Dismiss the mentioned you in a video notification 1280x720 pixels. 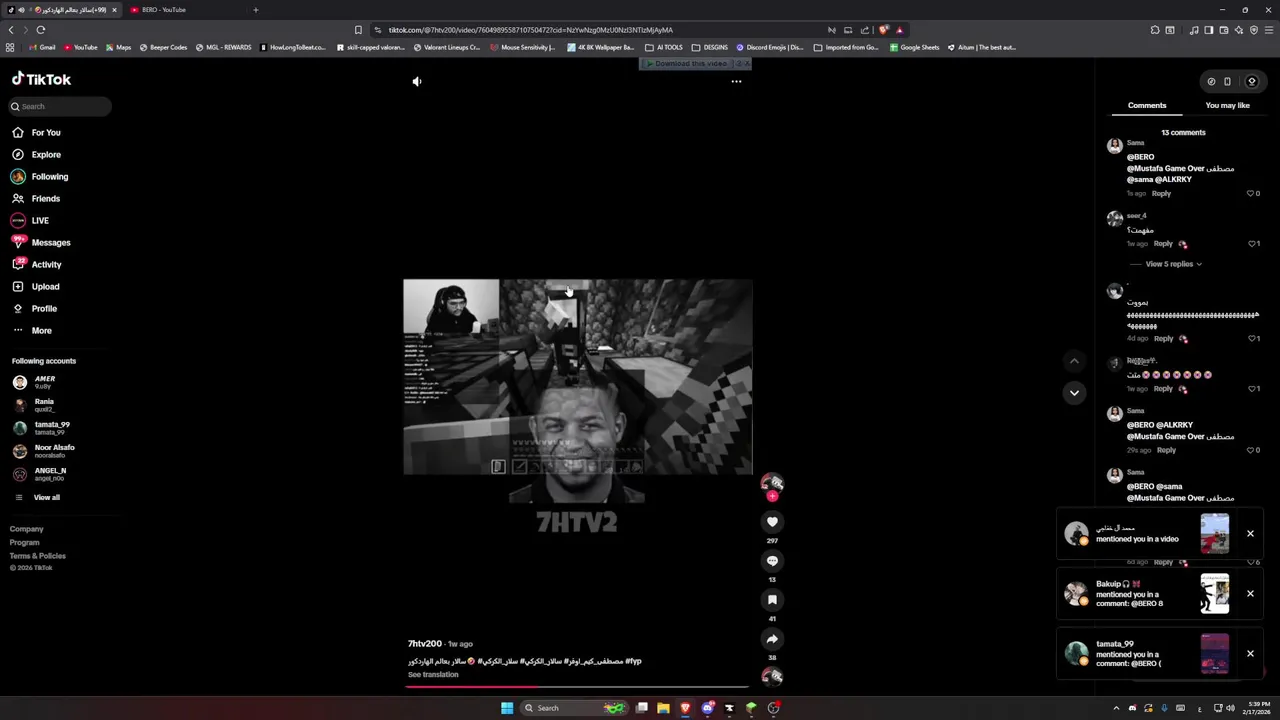tap(1250, 533)
